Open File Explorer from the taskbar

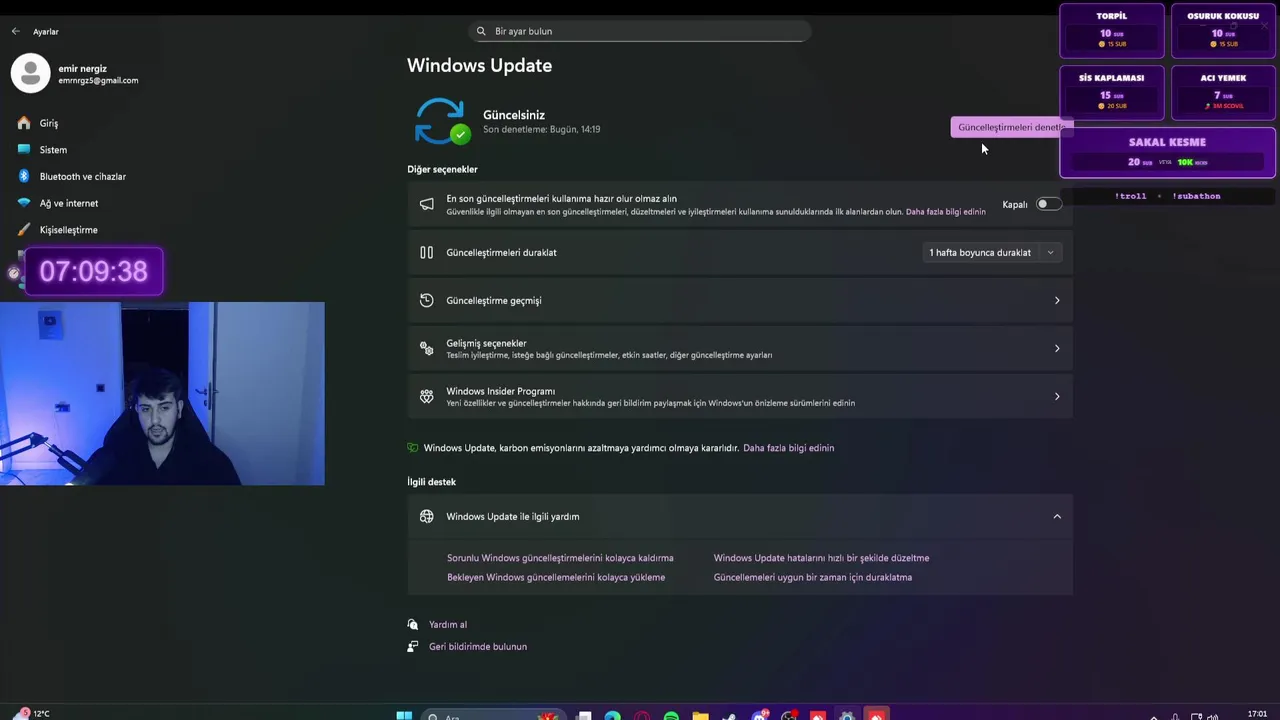700,715
